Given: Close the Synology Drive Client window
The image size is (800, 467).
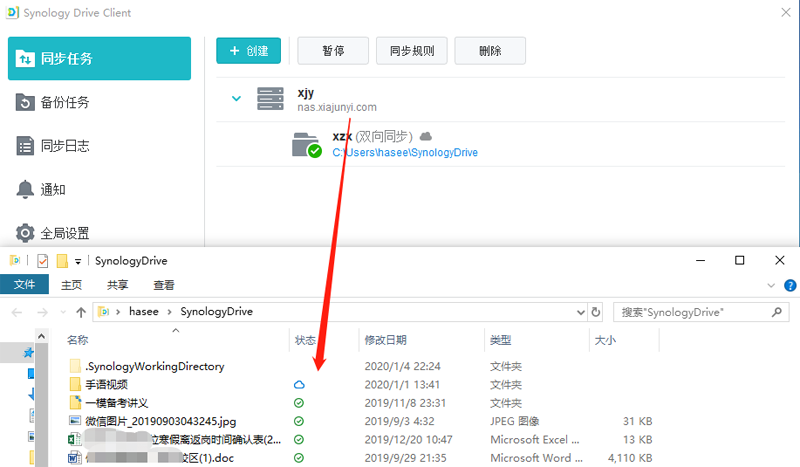Looking at the screenshot, I should click(x=786, y=13).
